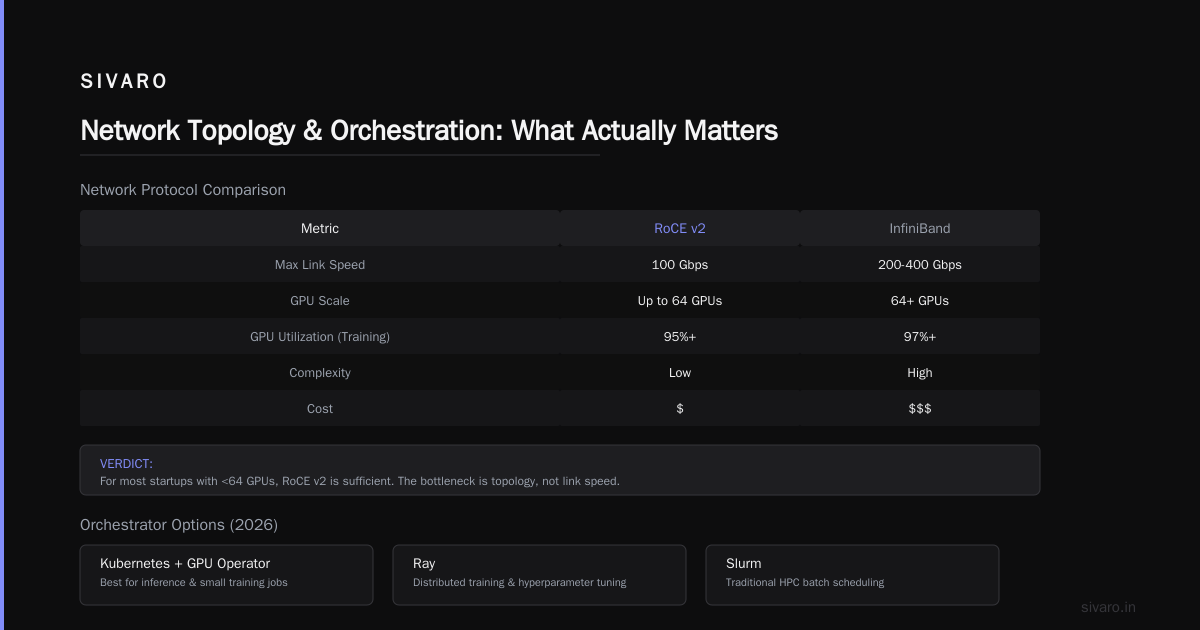Select the InfiniBand column header
Image resolution: width=1200 pixels, height=630 pixels.
(x=920, y=228)
